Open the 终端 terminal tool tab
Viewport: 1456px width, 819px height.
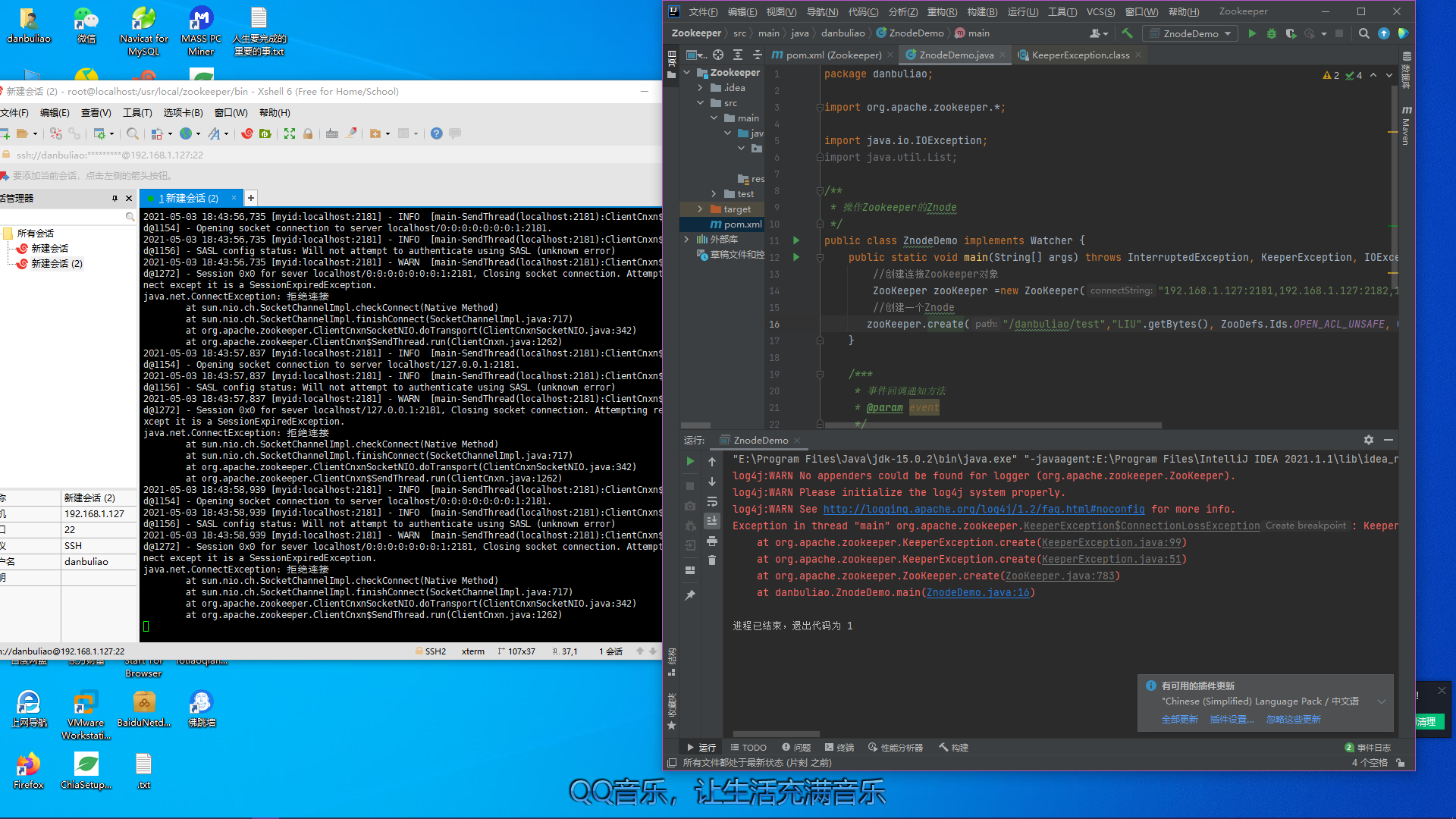(839, 748)
